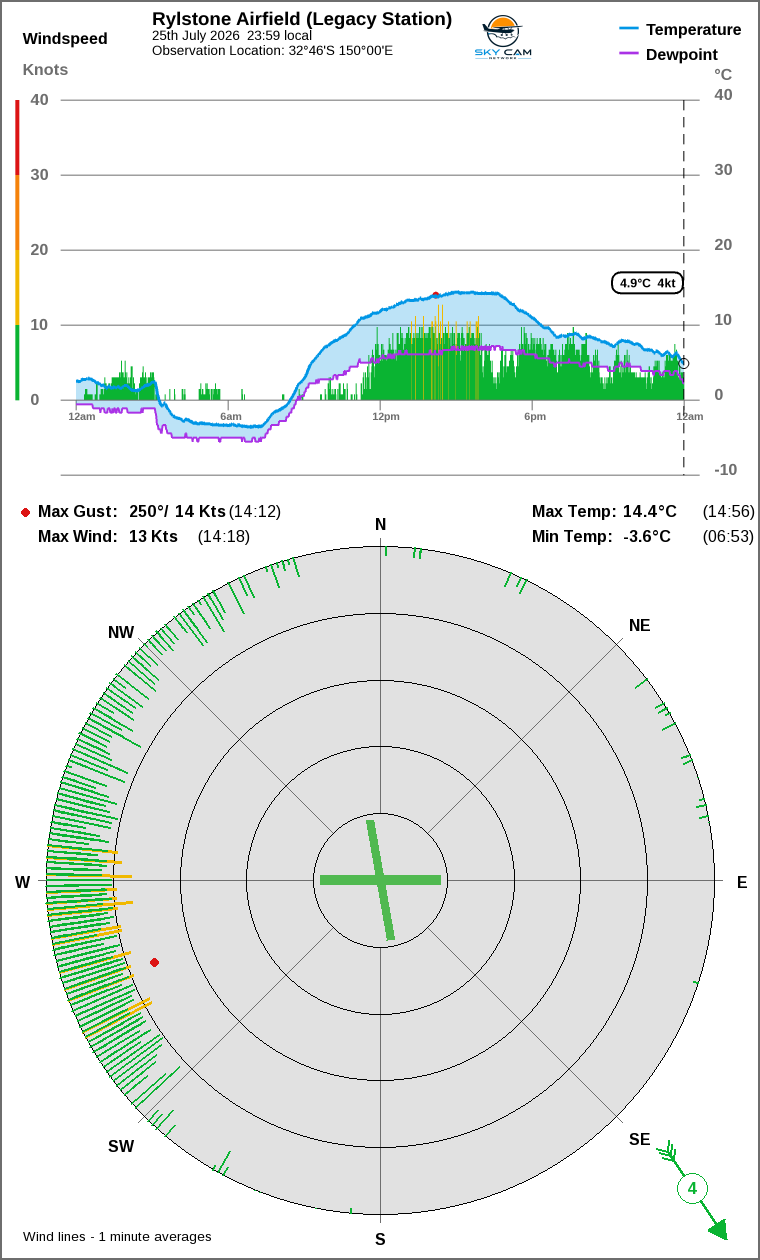Screen dimensions: 760x1260
Task: Click the SW compass label
Action: coord(121,1147)
